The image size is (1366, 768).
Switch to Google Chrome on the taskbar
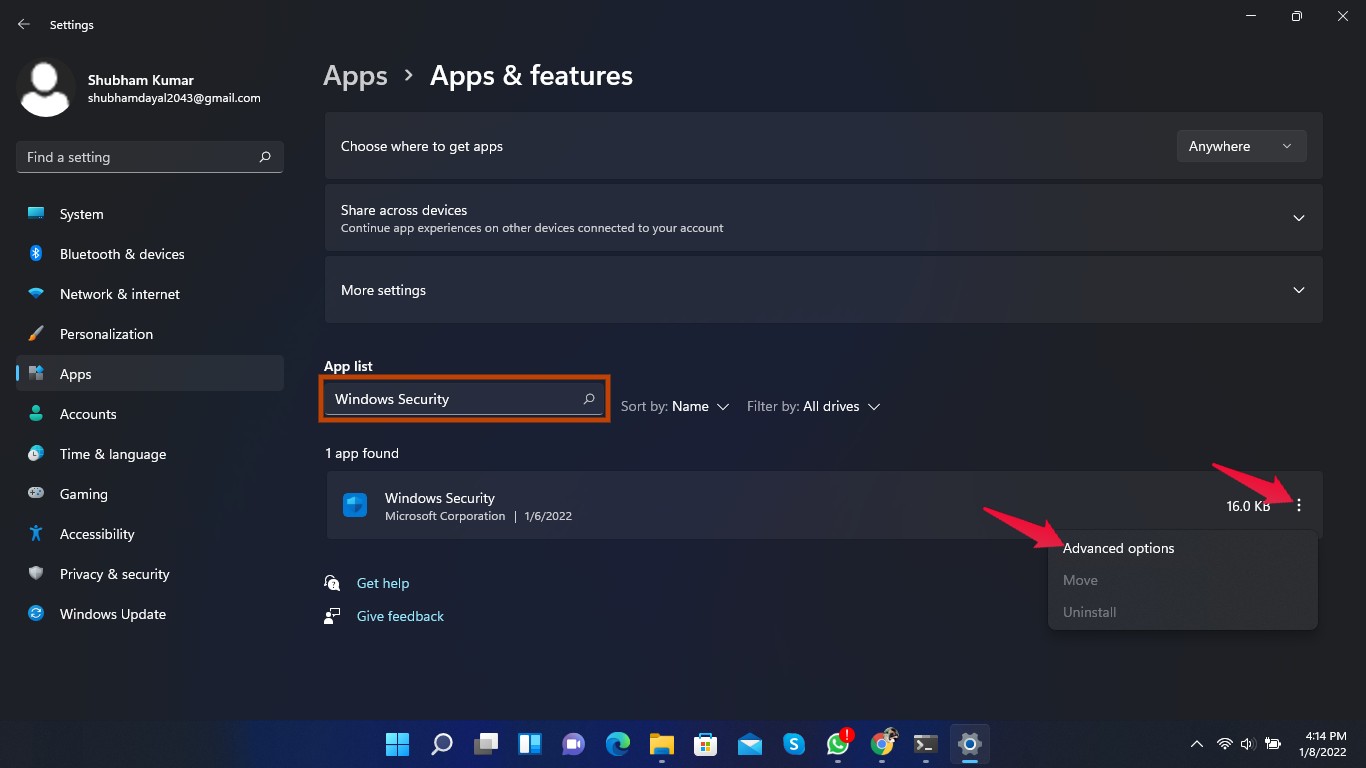pos(882,744)
